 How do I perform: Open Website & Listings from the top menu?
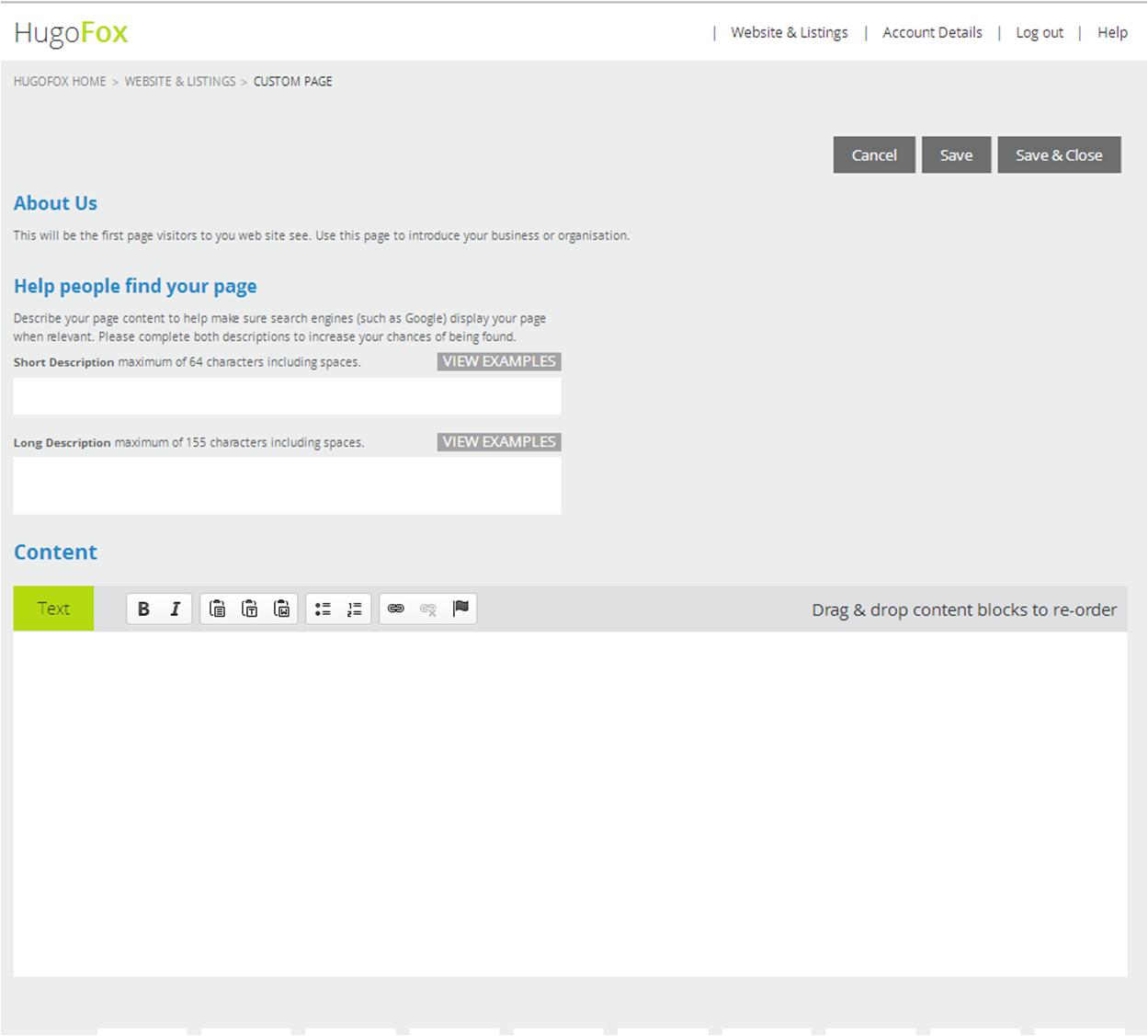789,32
